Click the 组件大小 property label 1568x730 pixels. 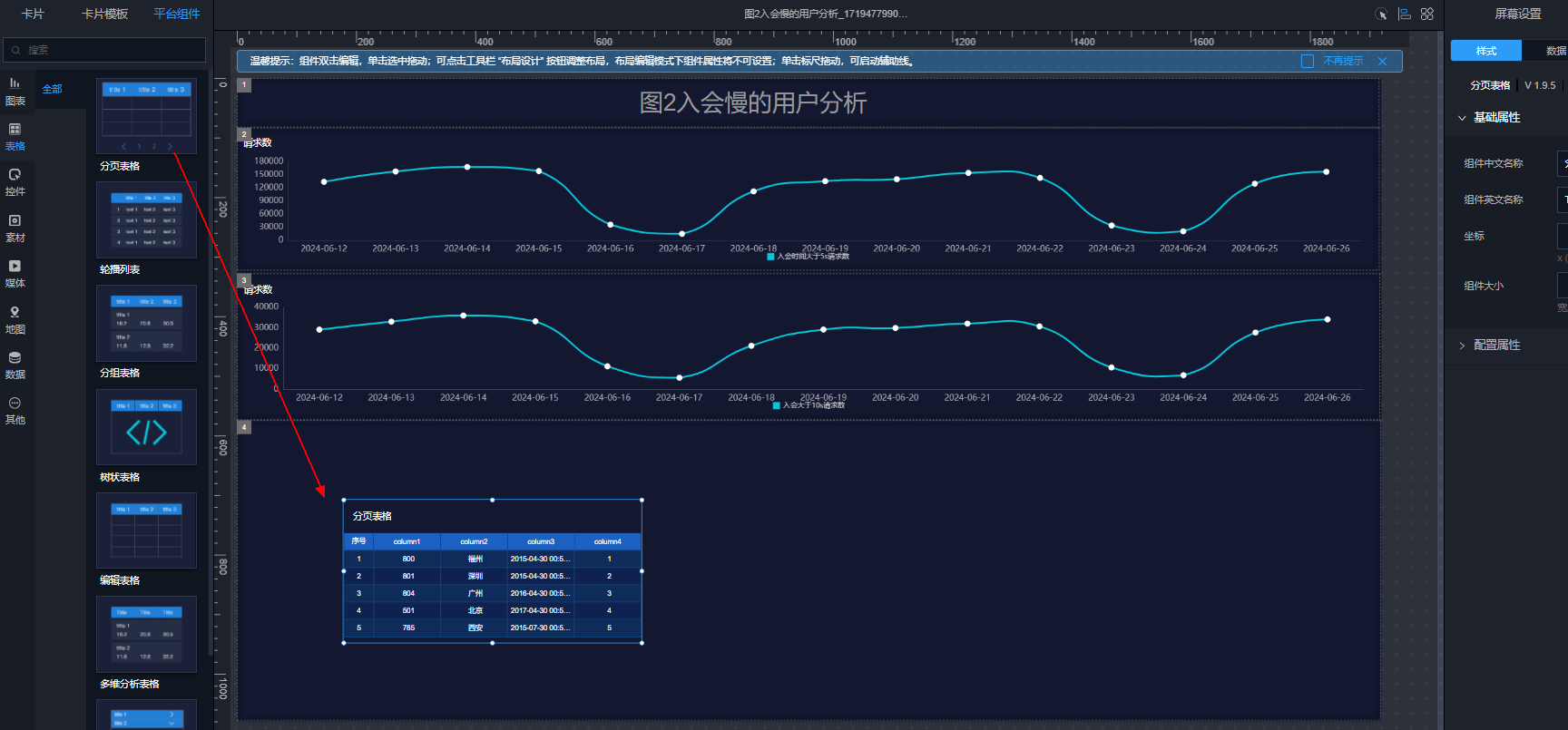(x=1483, y=286)
